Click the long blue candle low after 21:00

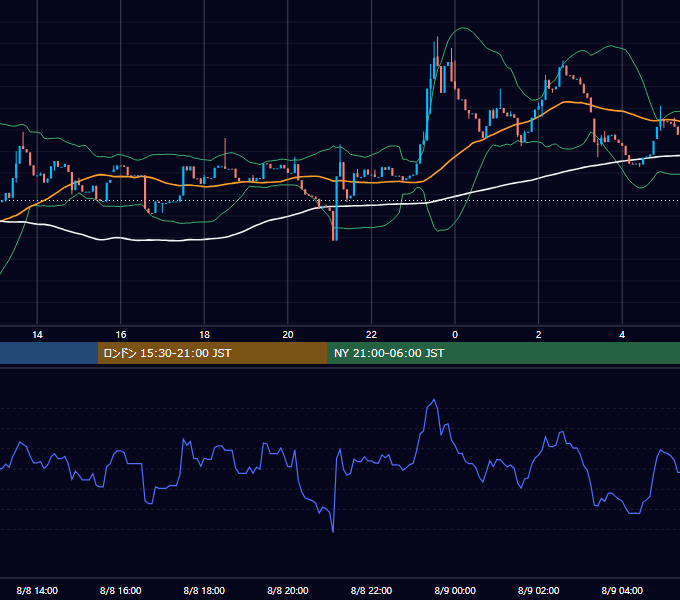[337, 240]
